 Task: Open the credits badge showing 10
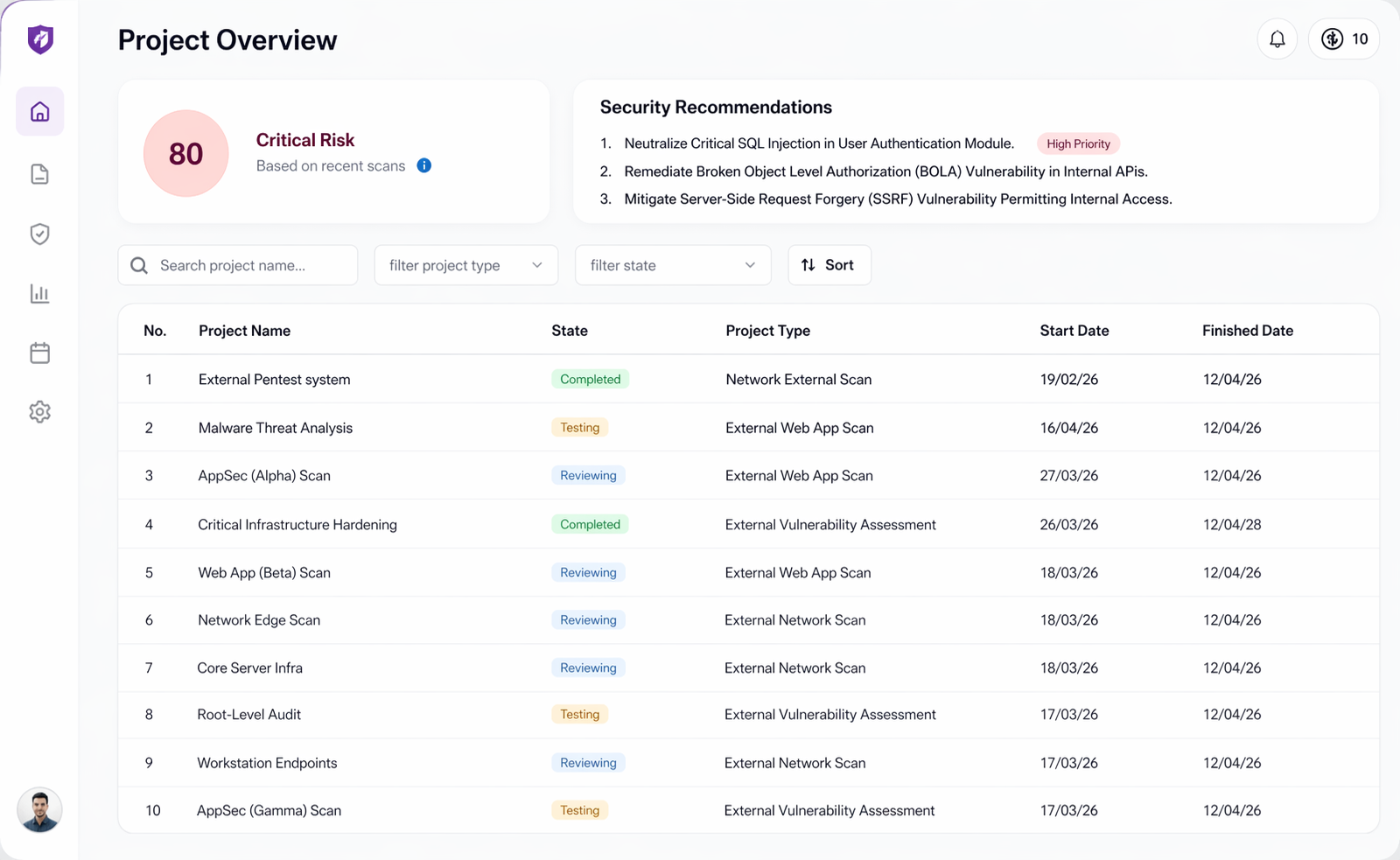[x=1344, y=39]
